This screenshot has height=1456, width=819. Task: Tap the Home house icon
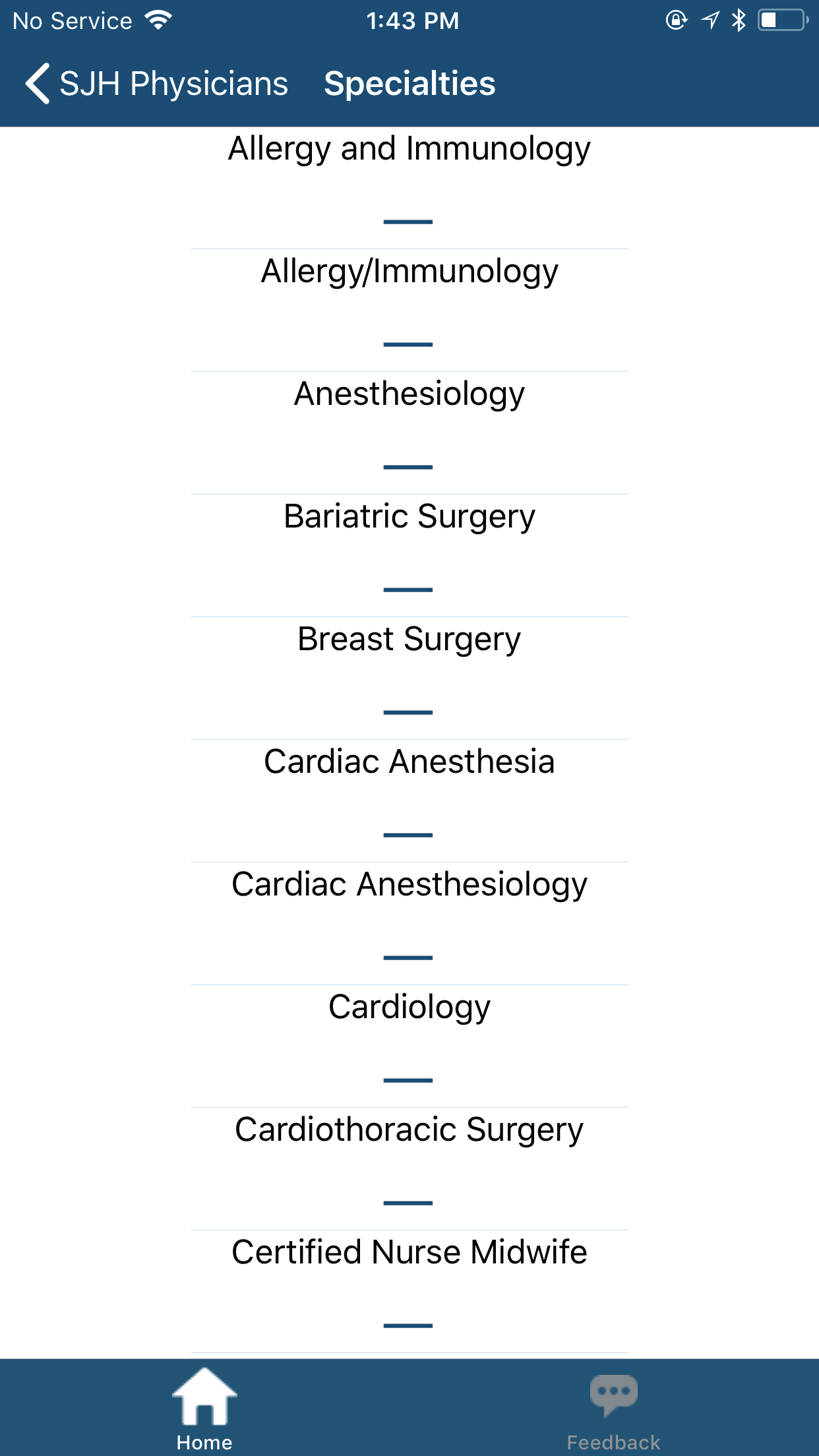(x=204, y=1396)
